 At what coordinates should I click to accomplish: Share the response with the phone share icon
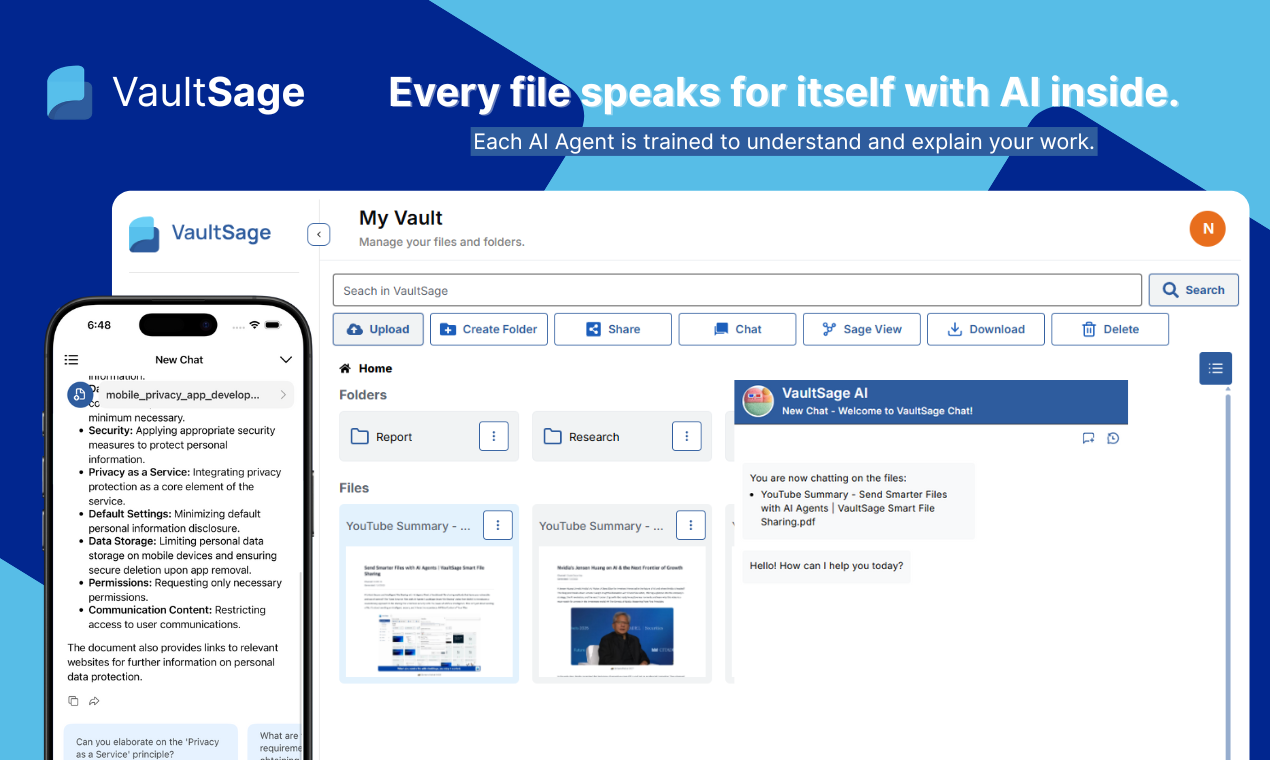pos(94,701)
